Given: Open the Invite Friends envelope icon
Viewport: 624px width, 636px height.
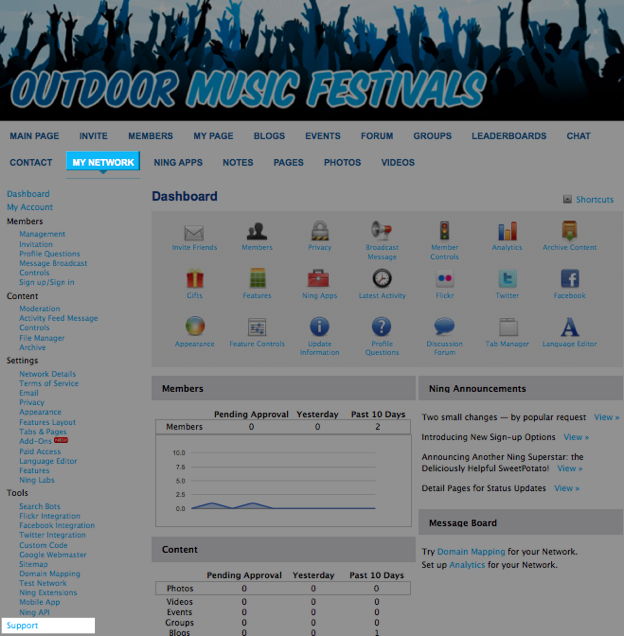Looking at the screenshot, I should click(194, 232).
